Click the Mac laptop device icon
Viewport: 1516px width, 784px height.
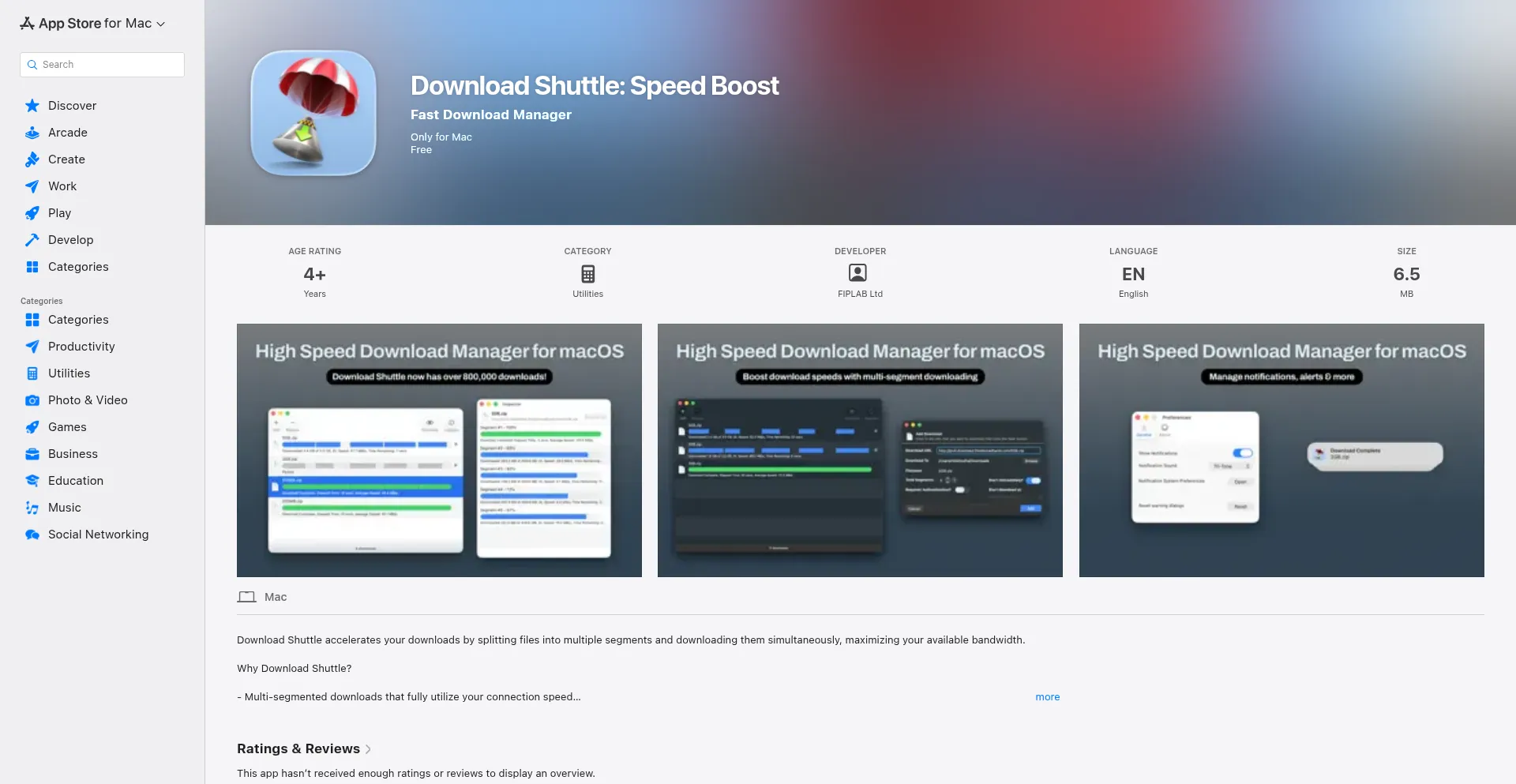246,597
